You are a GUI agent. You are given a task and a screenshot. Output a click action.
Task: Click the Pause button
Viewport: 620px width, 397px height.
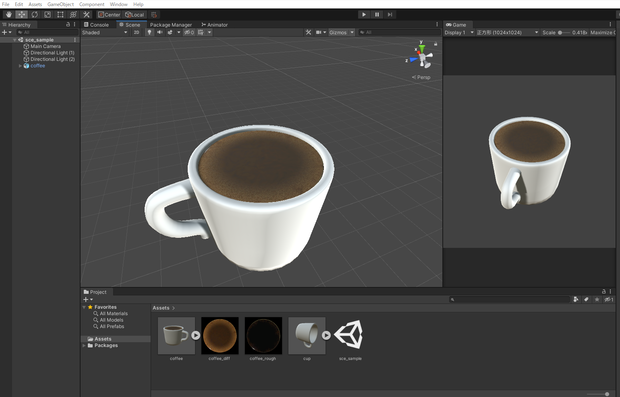pos(377,15)
